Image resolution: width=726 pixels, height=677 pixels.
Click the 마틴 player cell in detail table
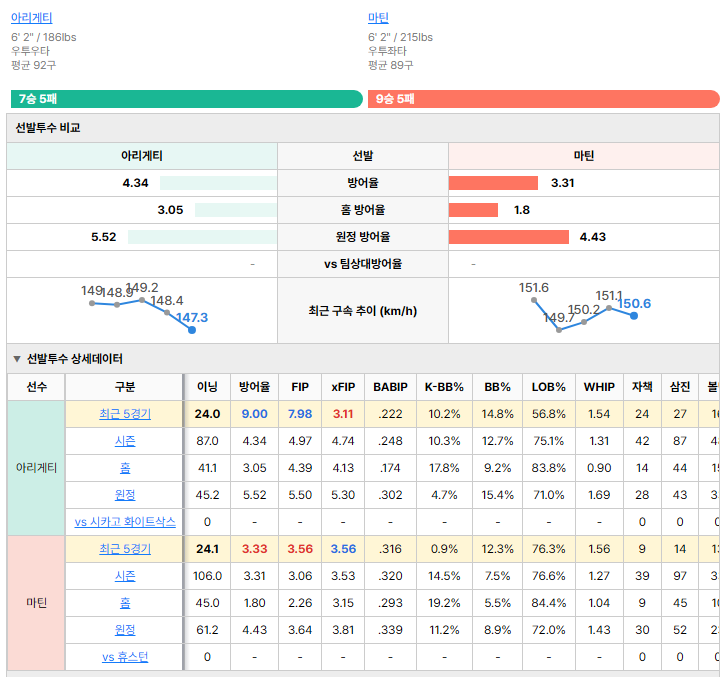click(37, 602)
